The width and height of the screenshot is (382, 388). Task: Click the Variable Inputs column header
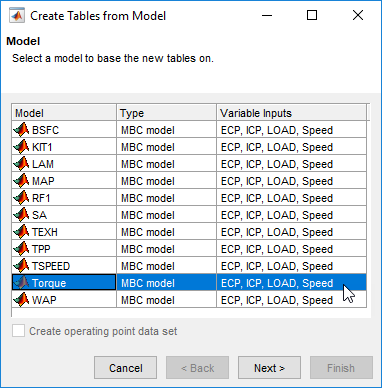pos(291,113)
